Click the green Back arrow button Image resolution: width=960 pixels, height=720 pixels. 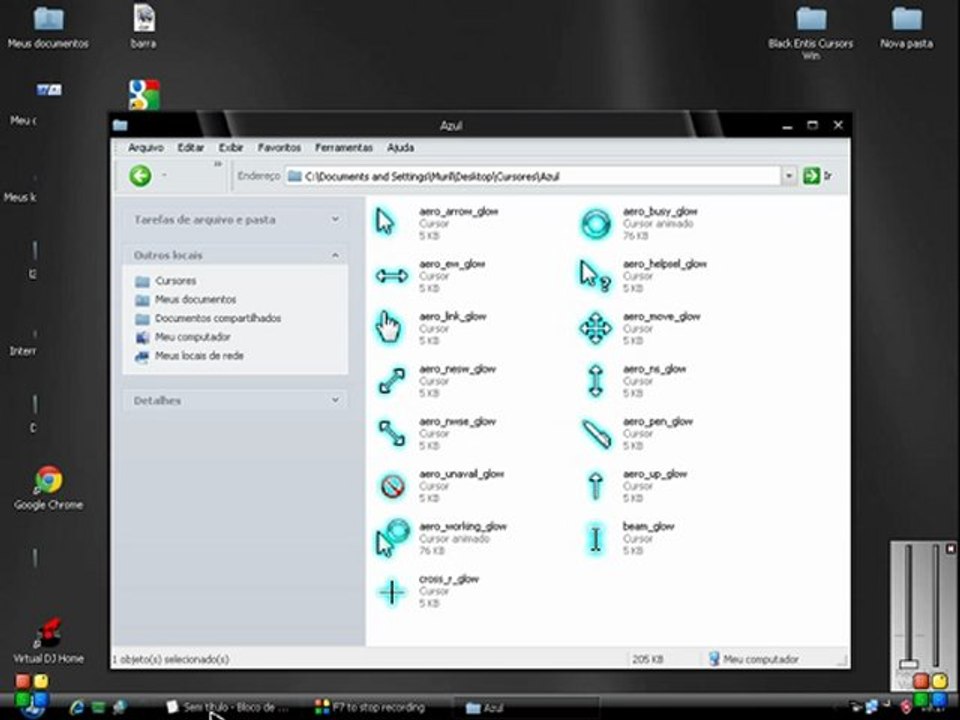(140, 176)
